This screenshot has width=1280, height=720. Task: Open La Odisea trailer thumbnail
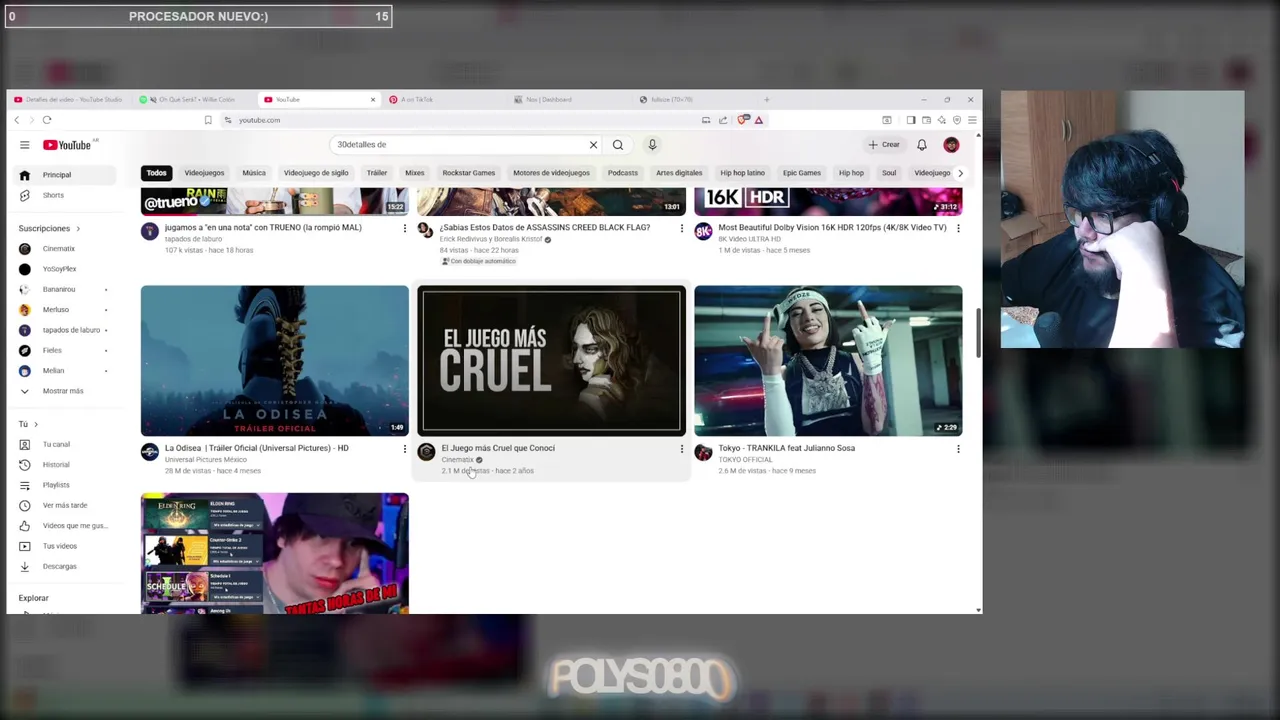275,361
